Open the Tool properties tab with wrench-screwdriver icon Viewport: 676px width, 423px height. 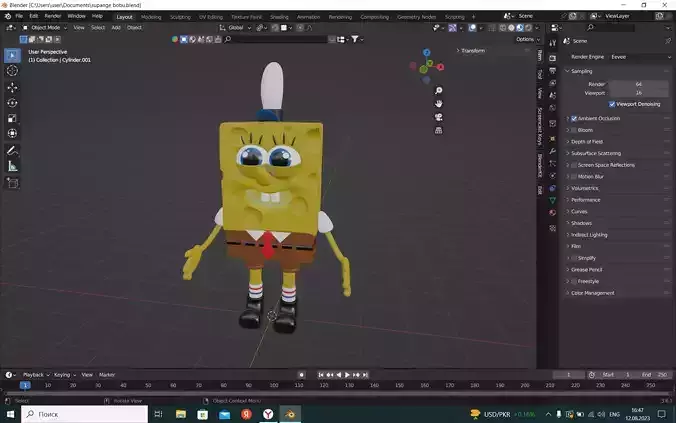coord(553,43)
